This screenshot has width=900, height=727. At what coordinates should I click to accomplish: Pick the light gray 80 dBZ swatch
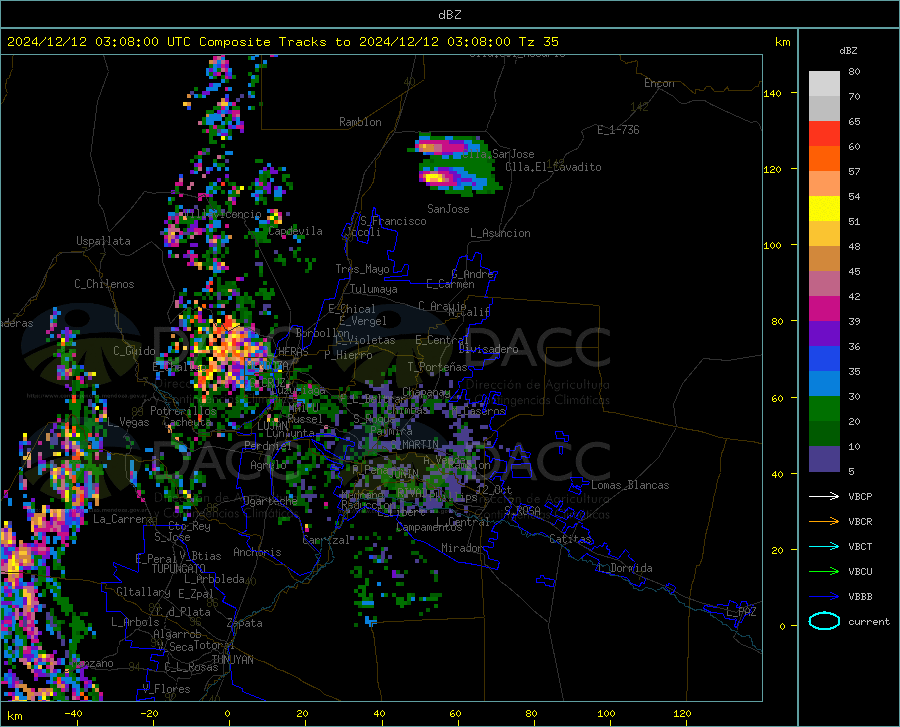[824, 84]
